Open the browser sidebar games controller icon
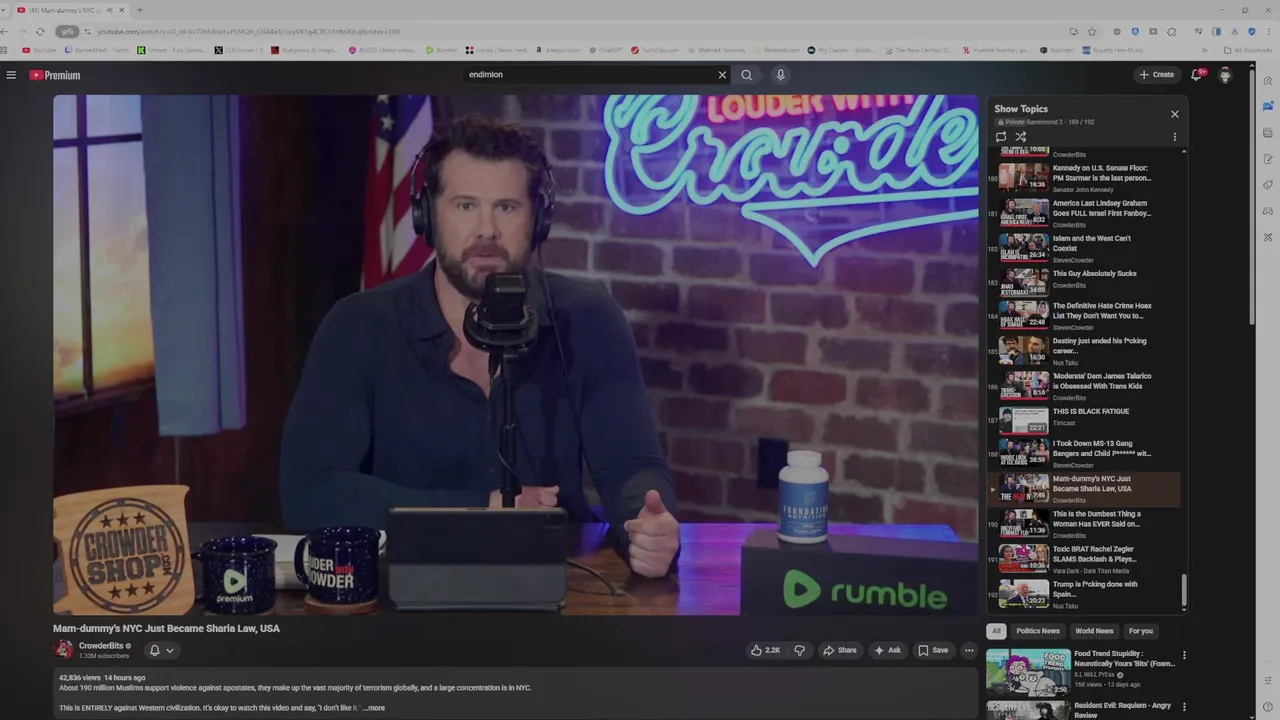1280x720 pixels. (x=1268, y=211)
